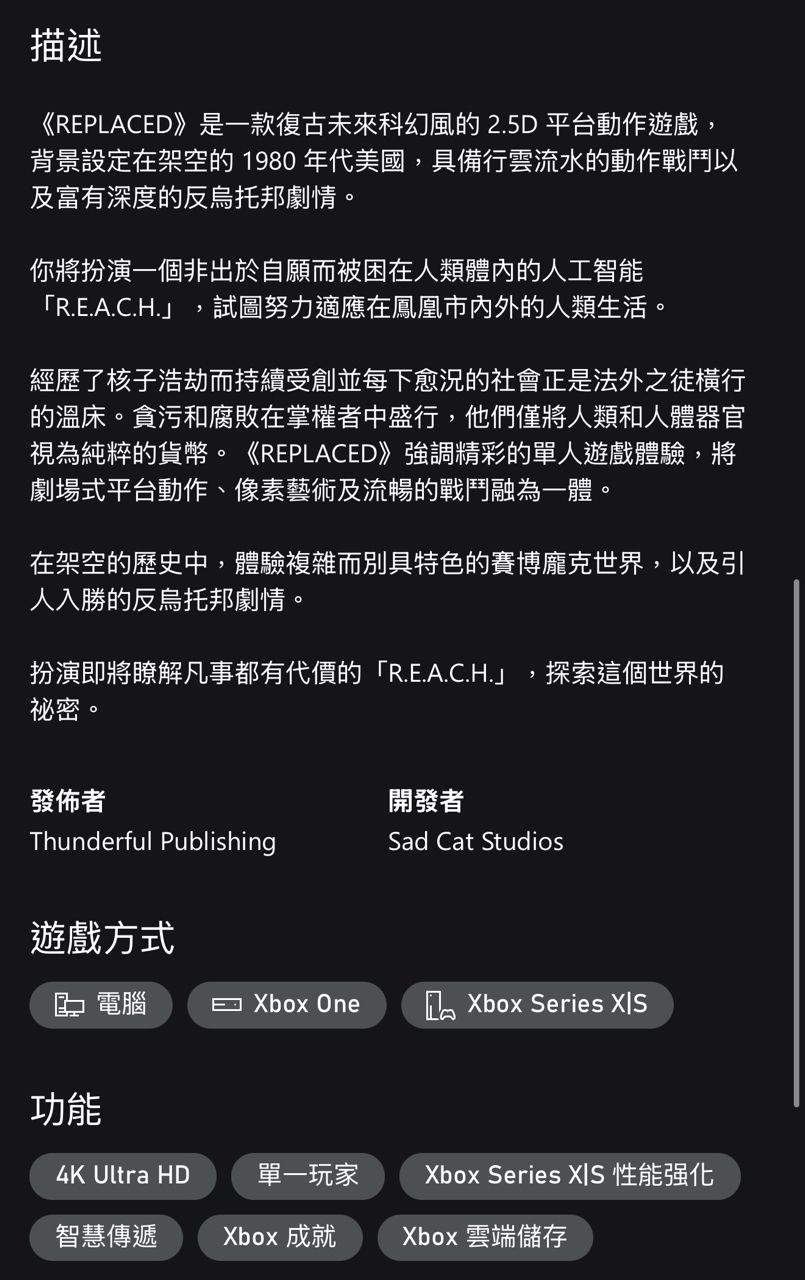Open Sad Cat Studios developer link

click(x=476, y=842)
